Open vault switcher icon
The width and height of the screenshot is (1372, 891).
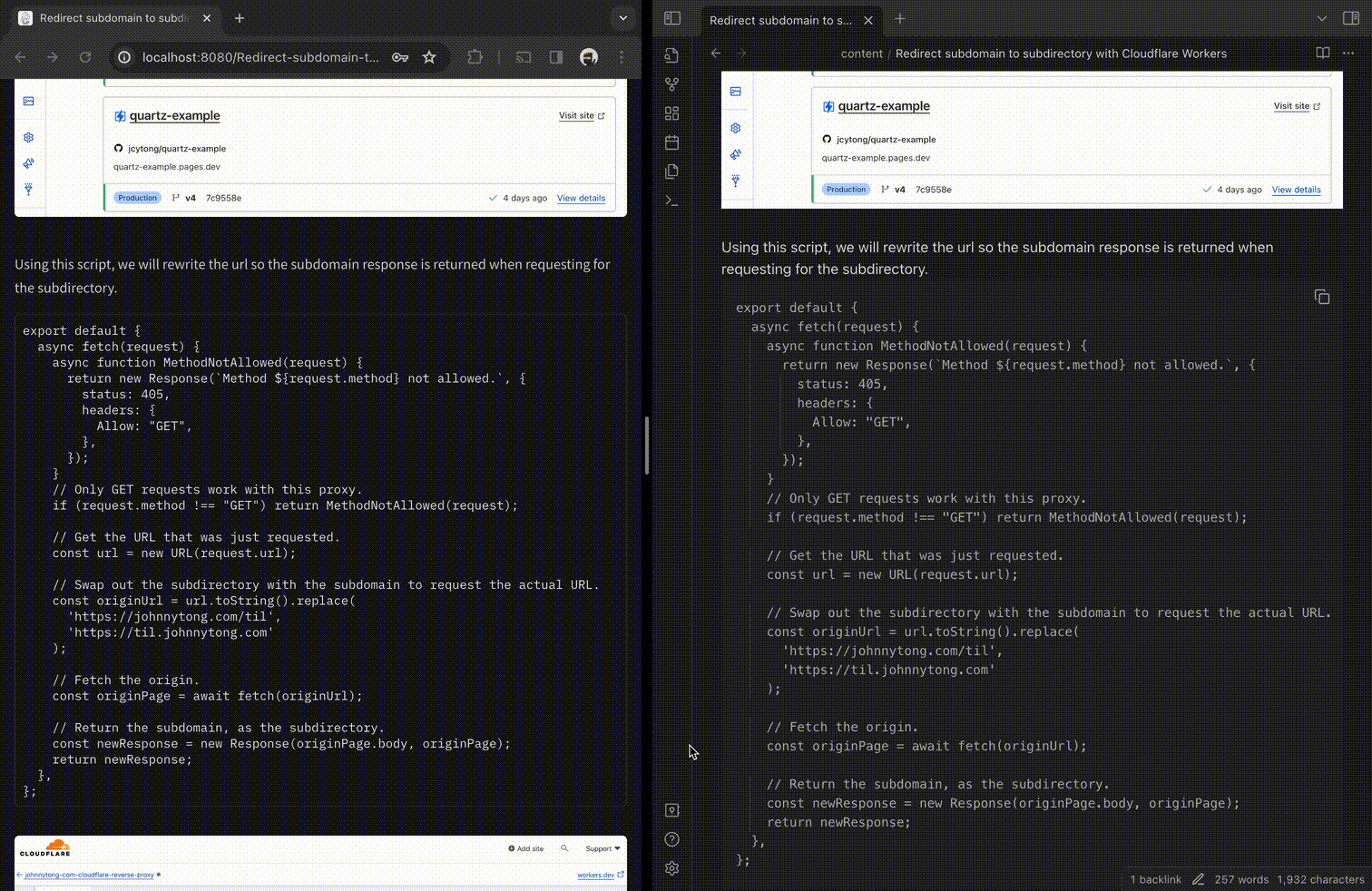pos(671,810)
